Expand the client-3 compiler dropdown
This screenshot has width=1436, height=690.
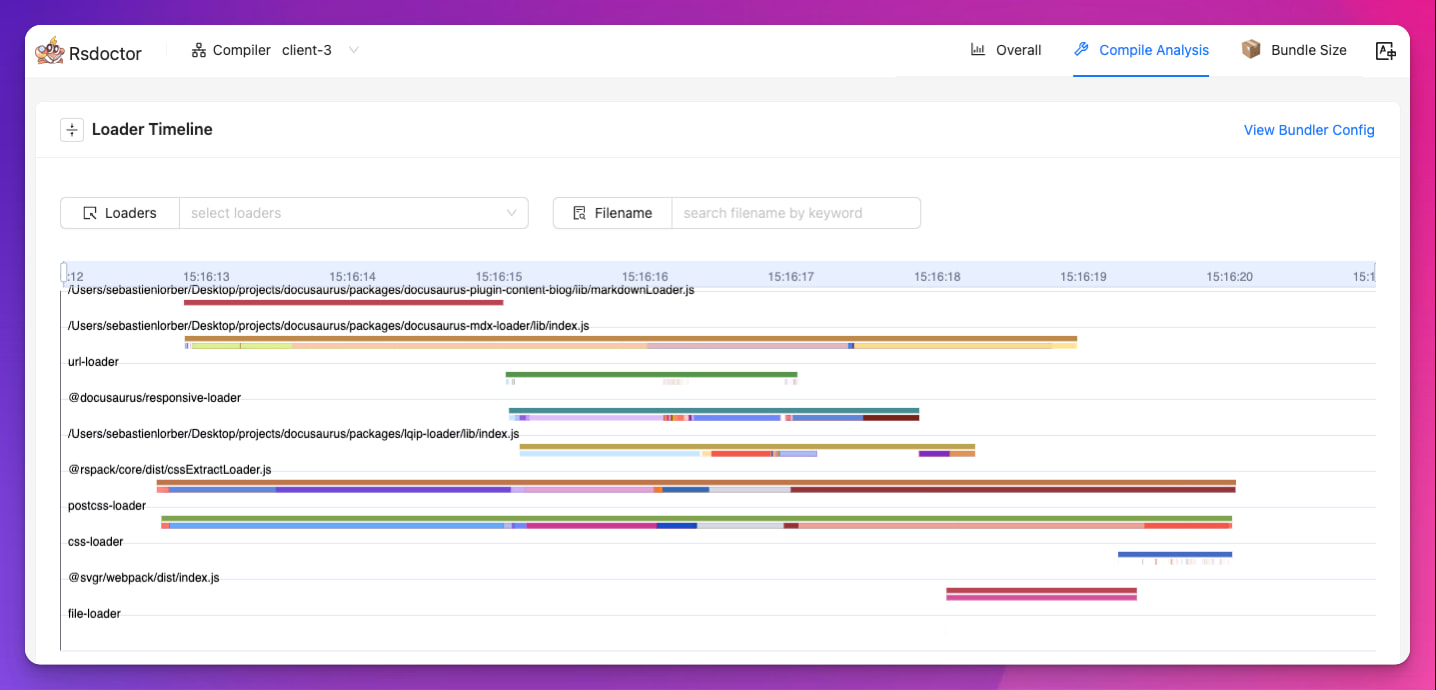[x=353, y=50]
